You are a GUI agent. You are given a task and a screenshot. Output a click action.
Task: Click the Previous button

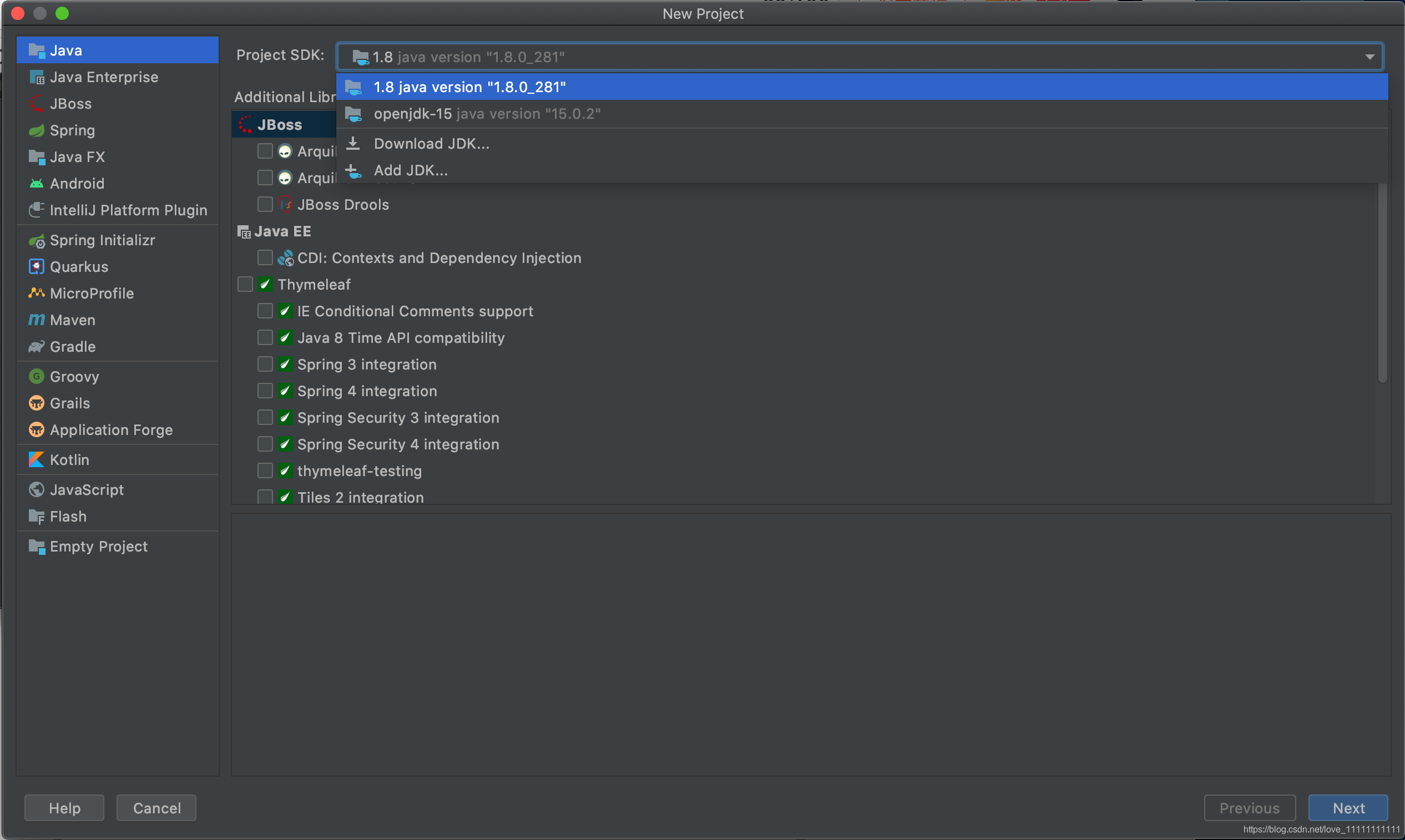click(1249, 808)
